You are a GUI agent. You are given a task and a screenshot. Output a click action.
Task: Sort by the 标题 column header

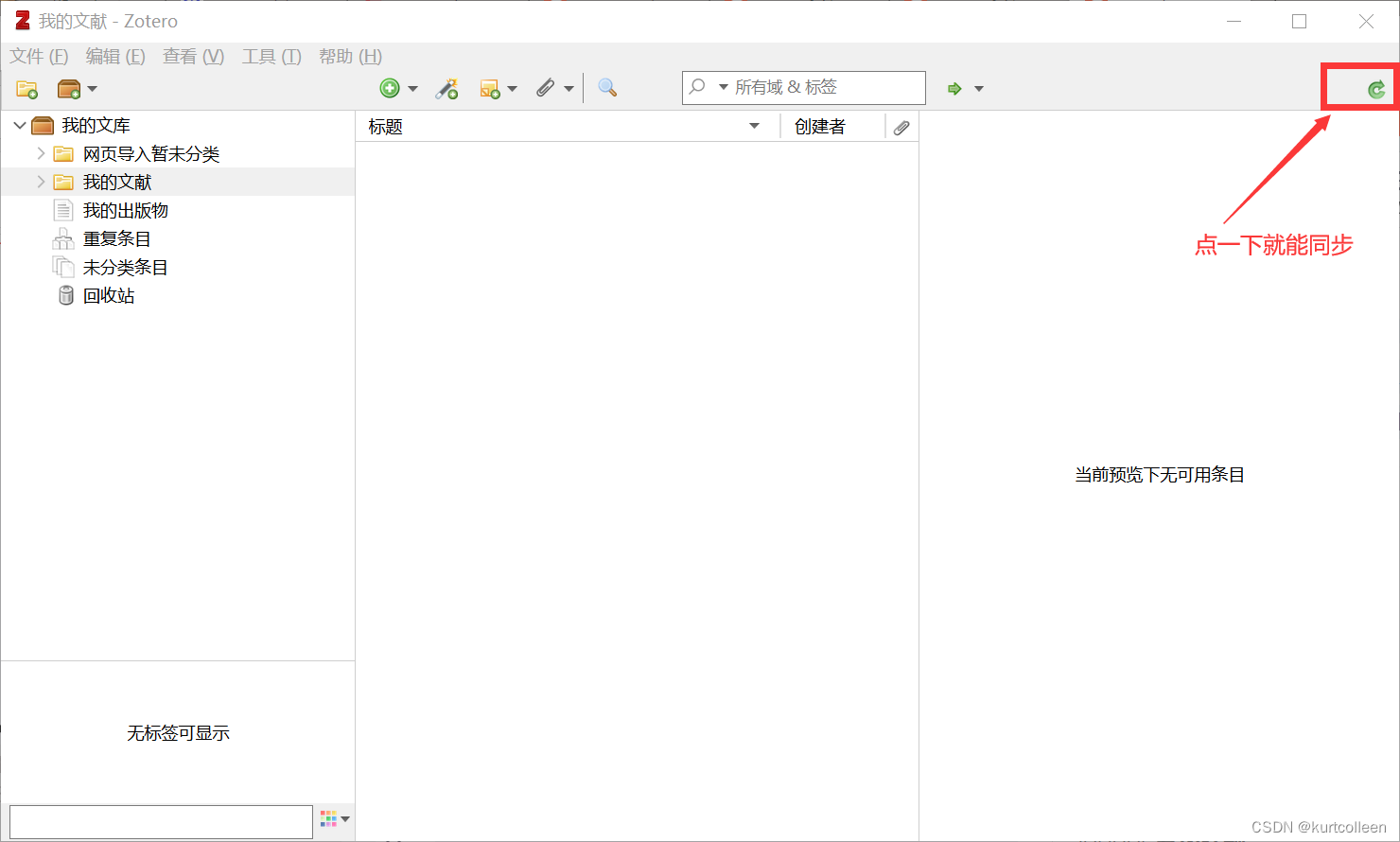point(568,127)
